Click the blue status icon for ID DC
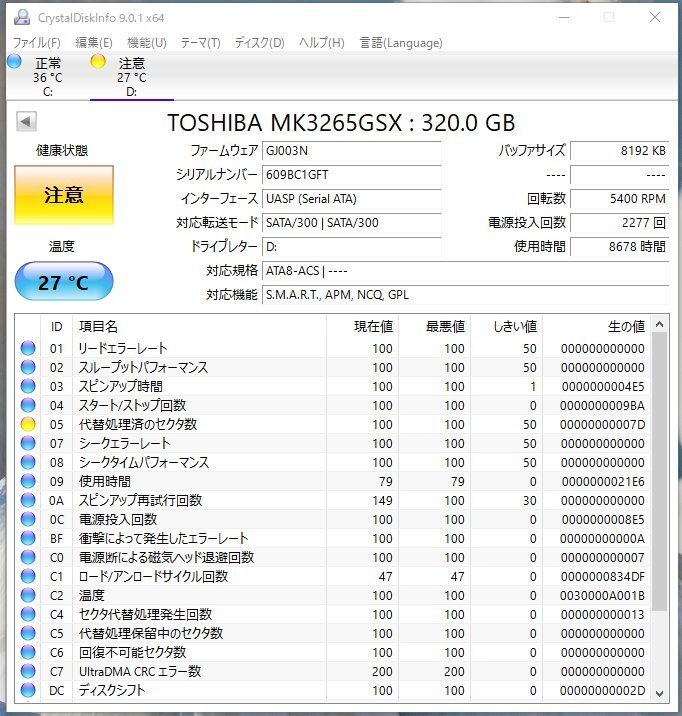 coord(28,690)
